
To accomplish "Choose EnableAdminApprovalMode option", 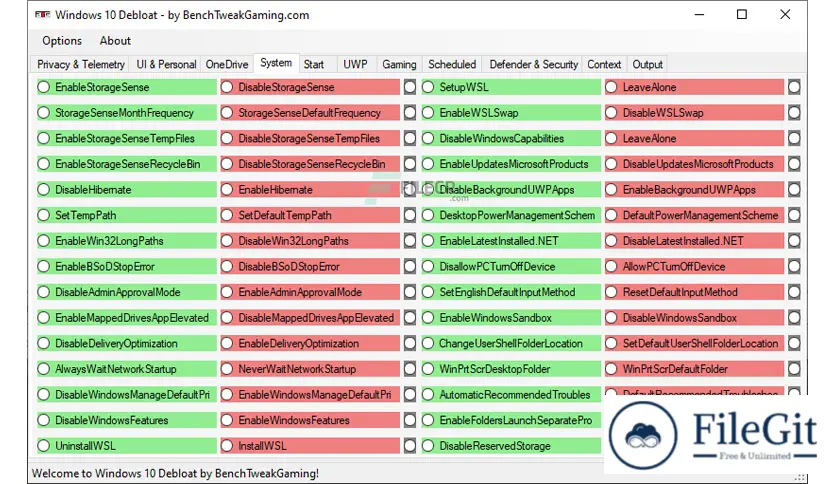I will pos(310,292).
